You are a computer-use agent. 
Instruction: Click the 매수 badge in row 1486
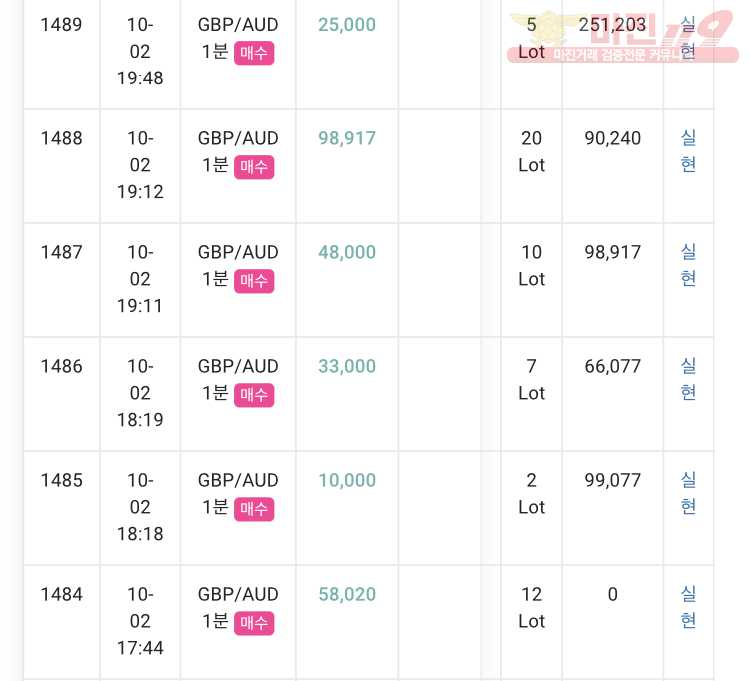(x=254, y=395)
